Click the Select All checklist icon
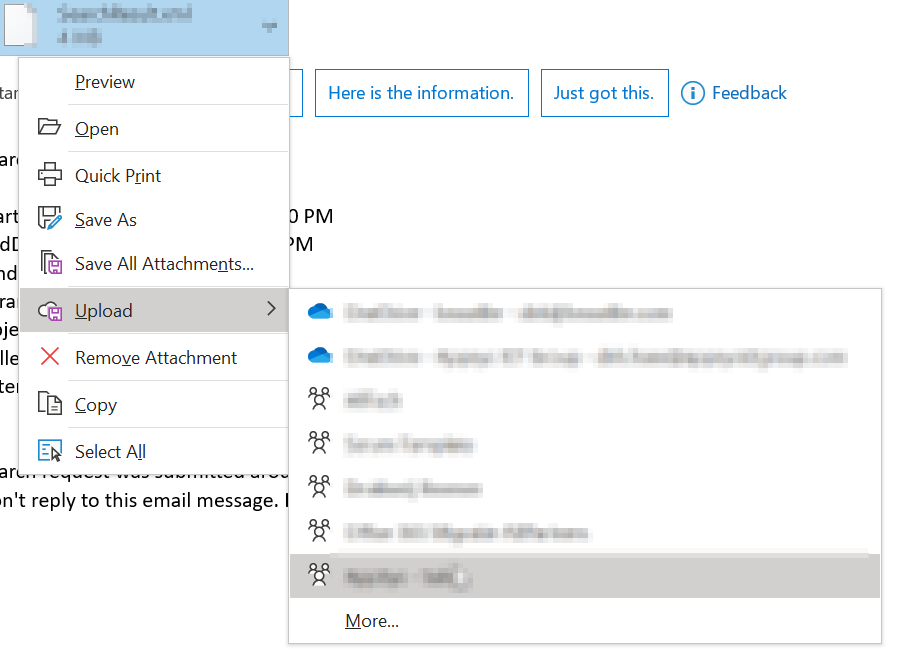This screenshot has width=905, height=655. (x=50, y=450)
